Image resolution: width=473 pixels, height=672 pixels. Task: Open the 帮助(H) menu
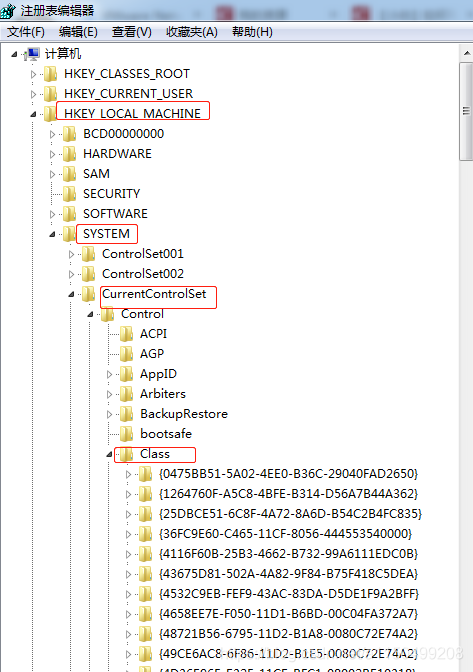point(252,32)
